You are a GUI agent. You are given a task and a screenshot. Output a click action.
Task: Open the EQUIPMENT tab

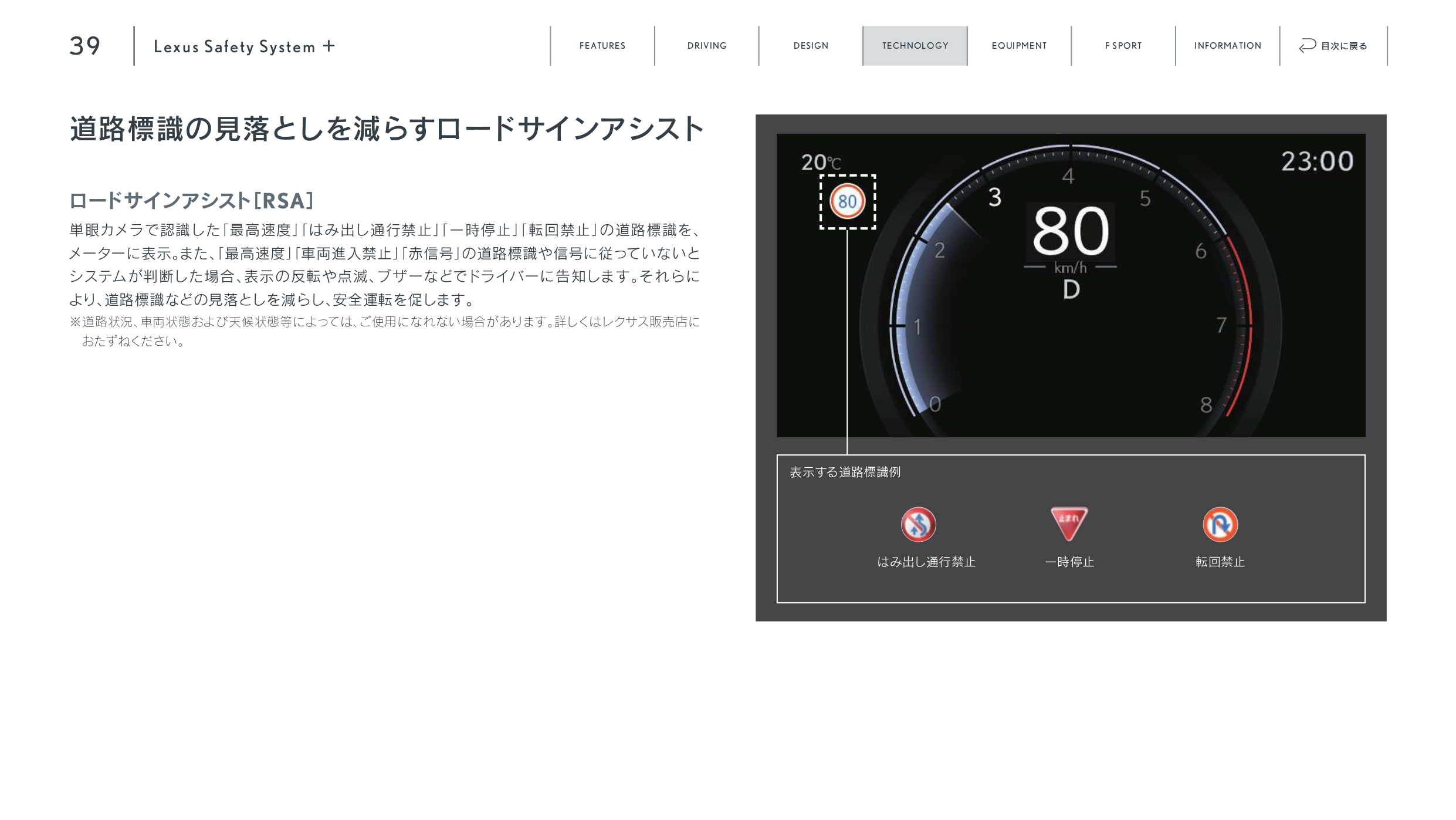pyautogui.click(x=1019, y=46)
